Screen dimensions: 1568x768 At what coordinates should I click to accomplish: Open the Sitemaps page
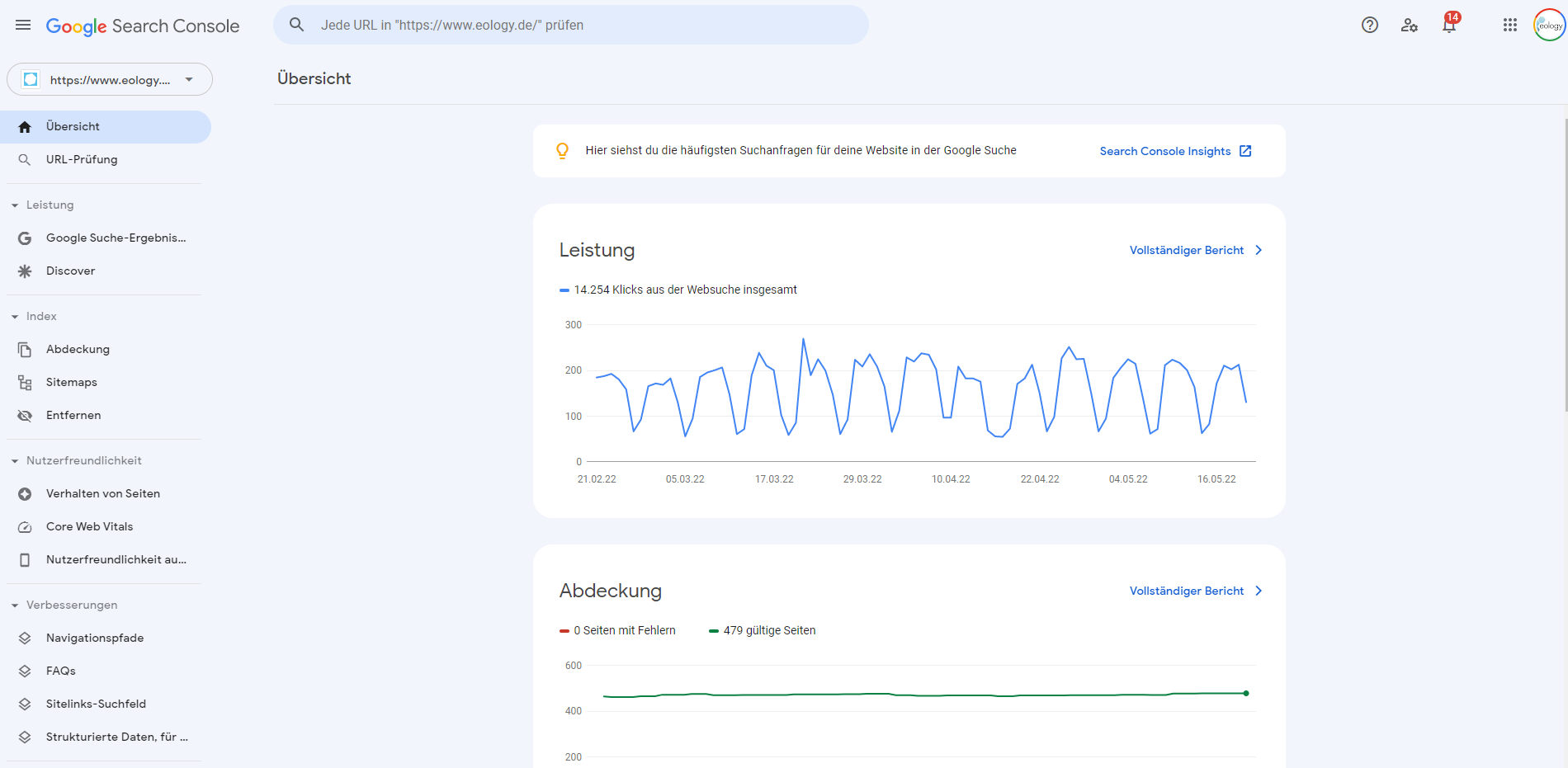point(106,383)
